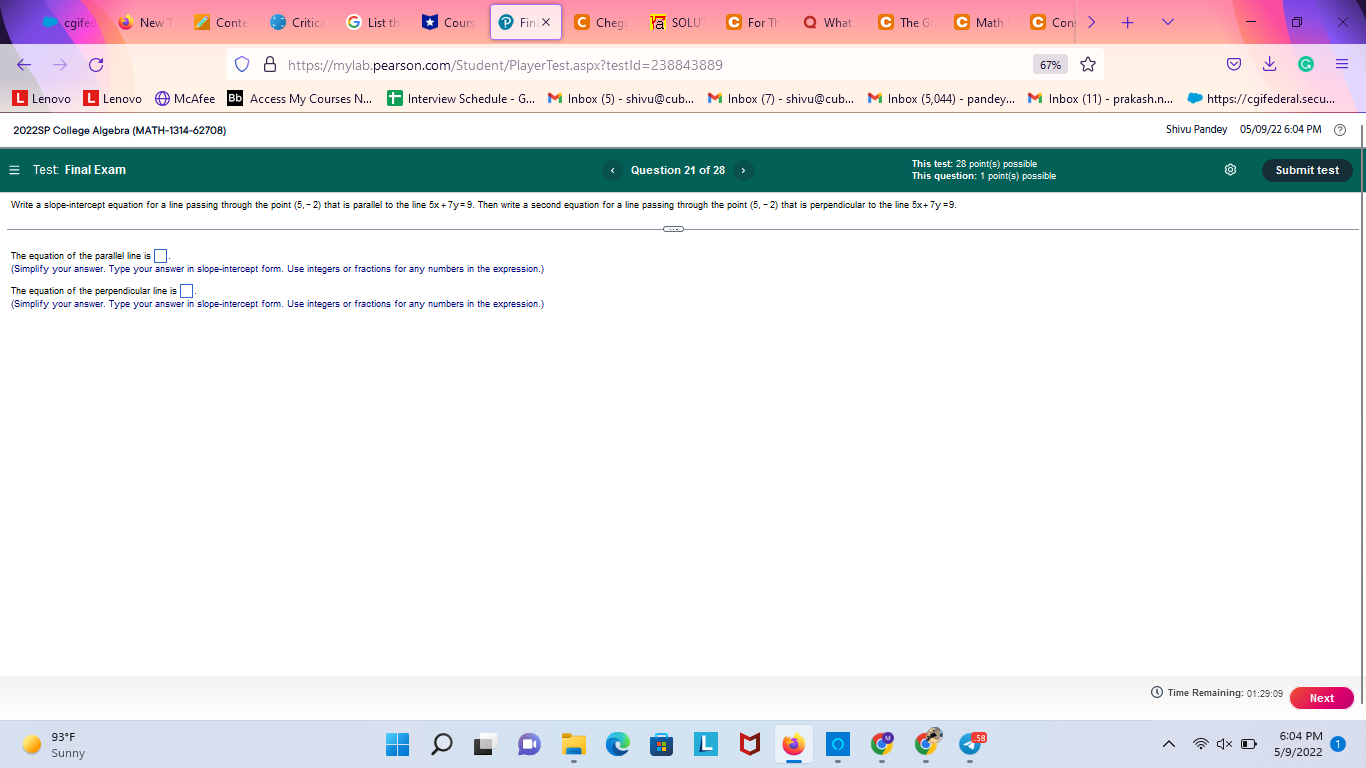Open the Firefox application menu
This screenshot has height=768, width=1366.
click(x=1342, y=65)
